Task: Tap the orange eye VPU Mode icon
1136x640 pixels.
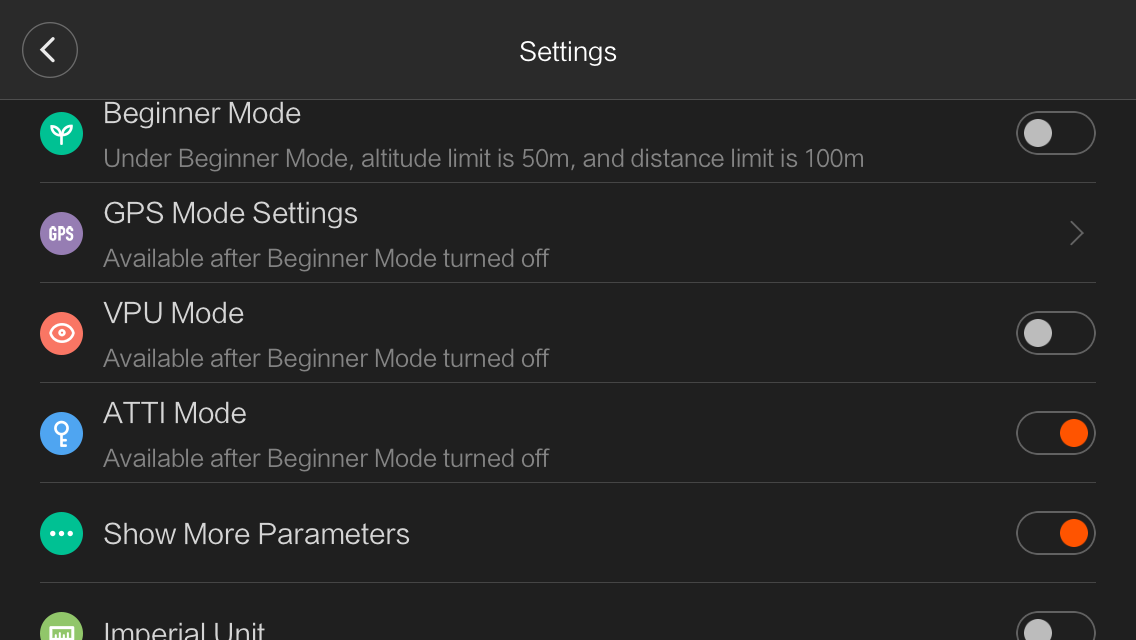Action: (62, 333)
